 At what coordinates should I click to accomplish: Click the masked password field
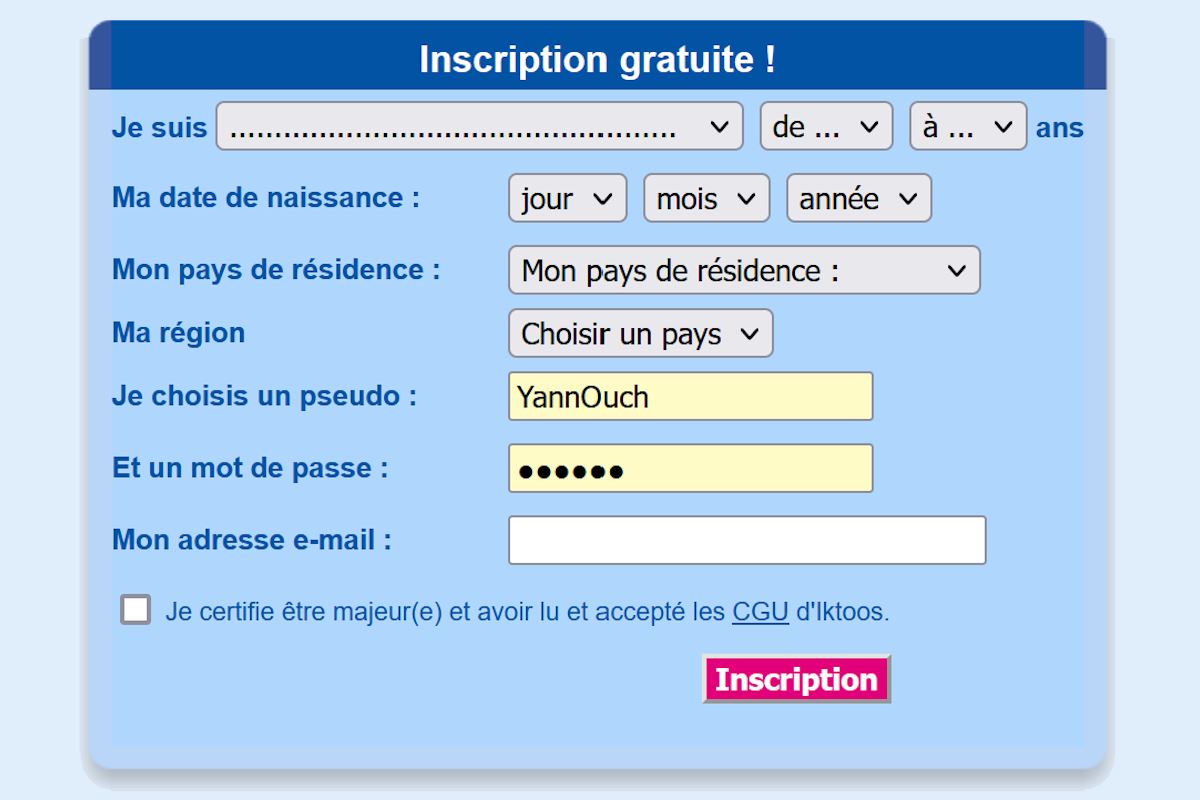691,467
